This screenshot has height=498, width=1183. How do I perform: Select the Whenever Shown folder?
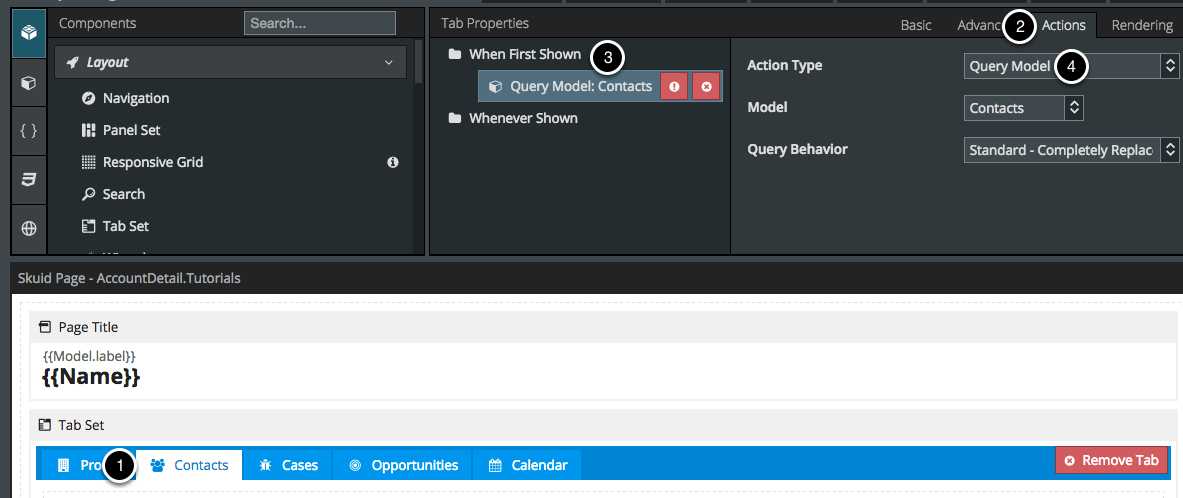coord(523,118)
